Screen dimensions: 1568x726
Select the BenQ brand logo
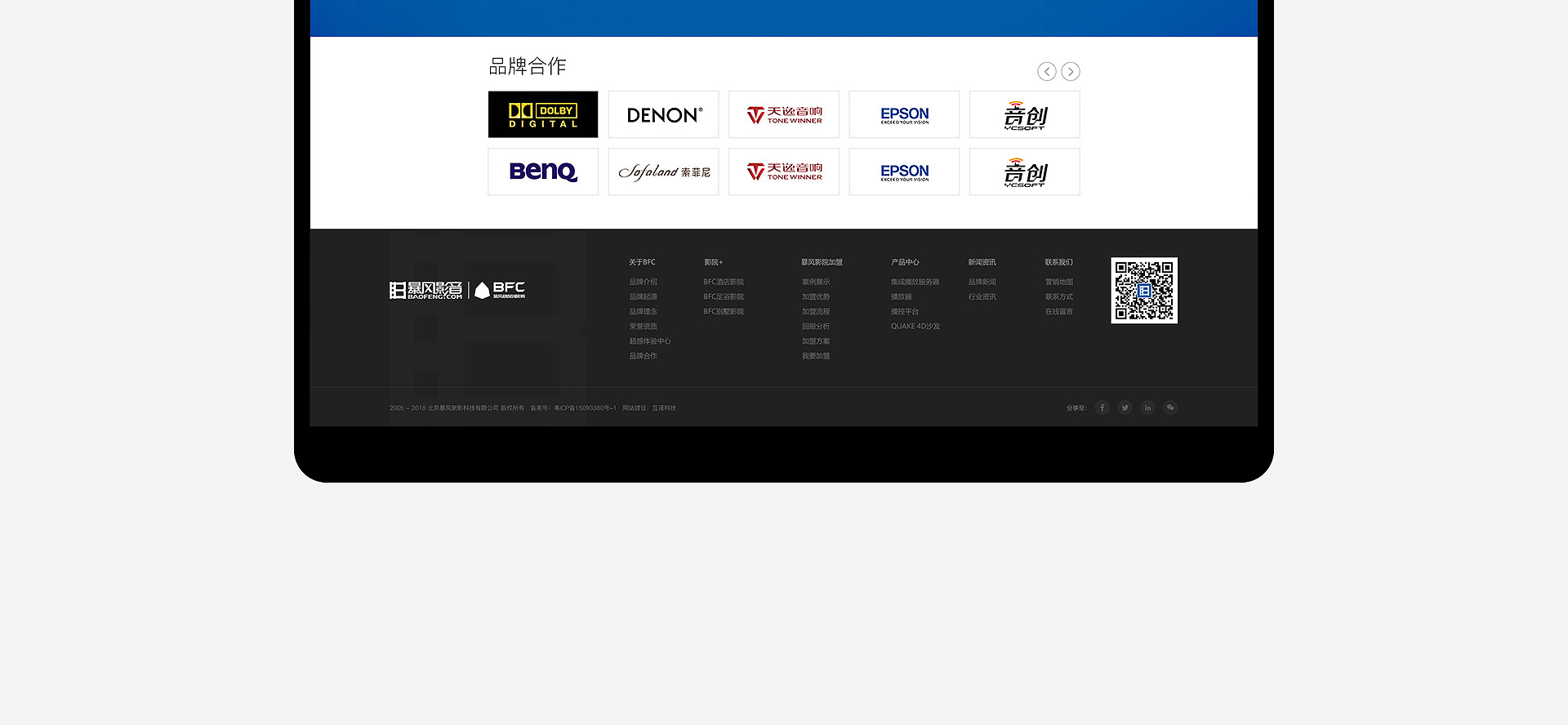[543, 171]
